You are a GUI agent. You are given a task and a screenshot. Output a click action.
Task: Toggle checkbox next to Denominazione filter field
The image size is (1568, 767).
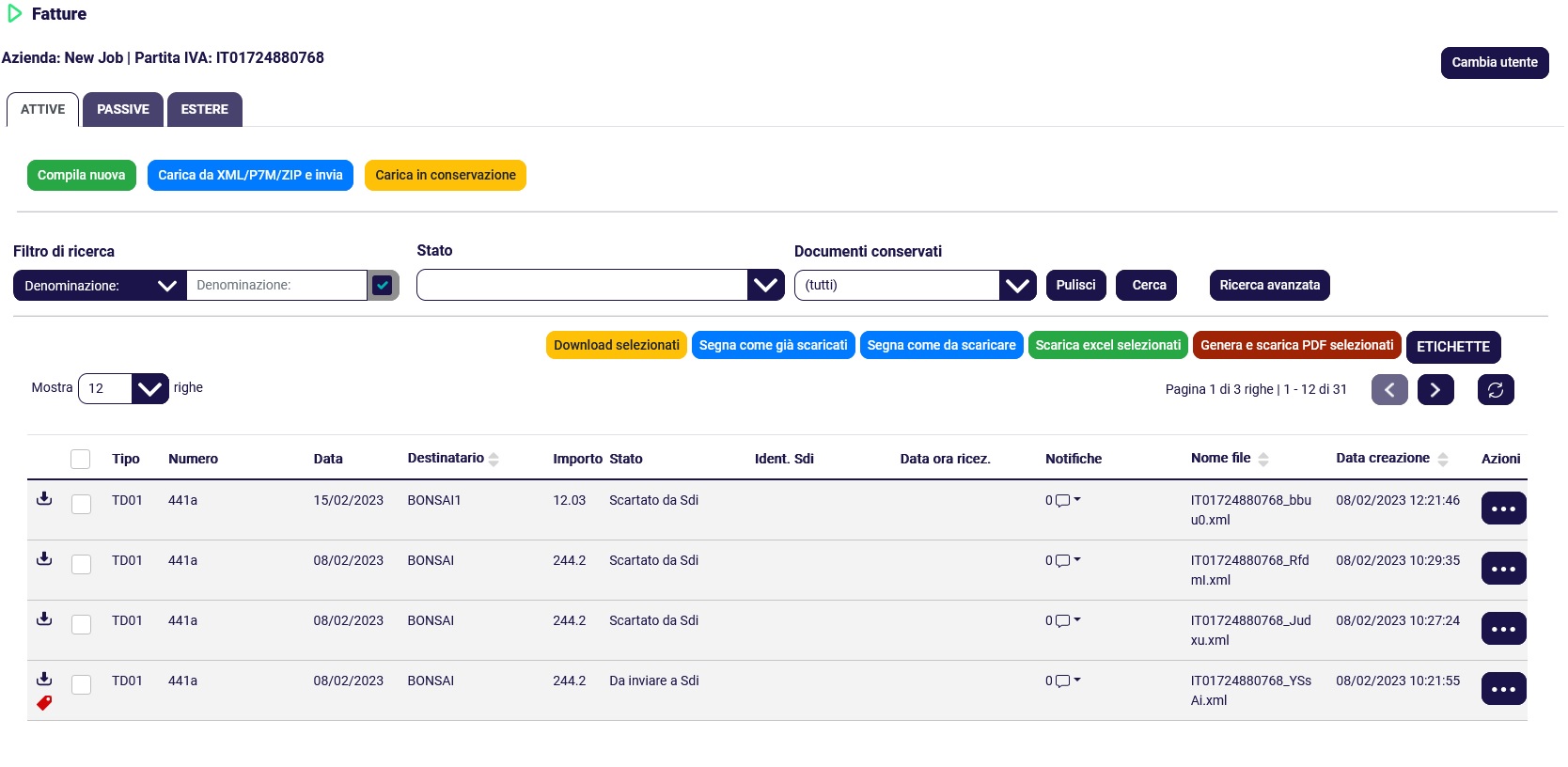[382, 285]
